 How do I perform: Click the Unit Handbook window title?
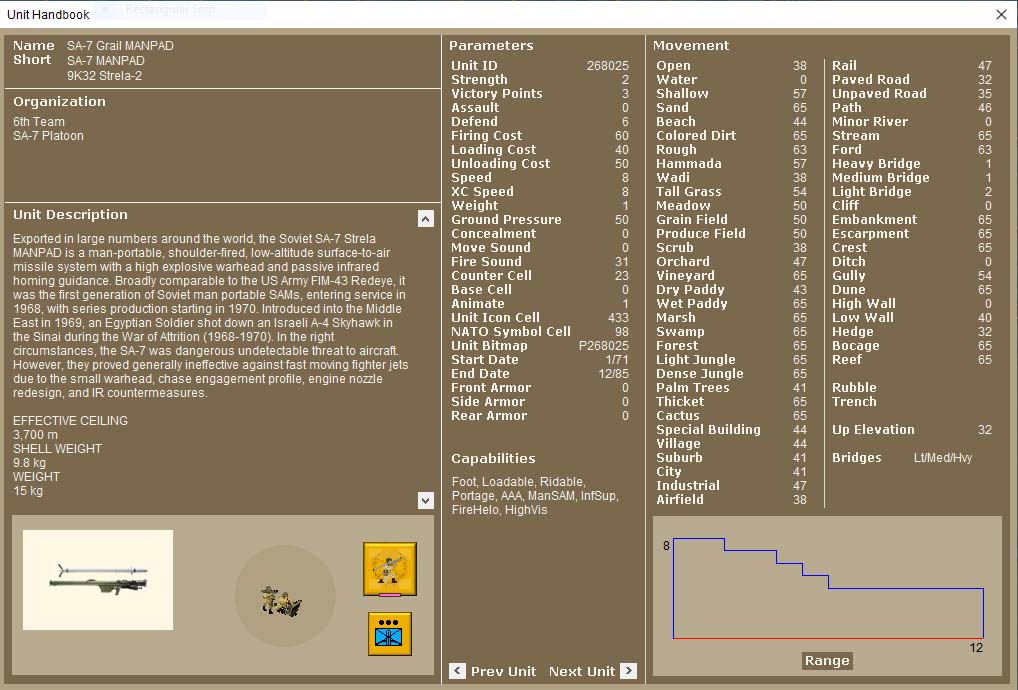click(x=48, y=14)
